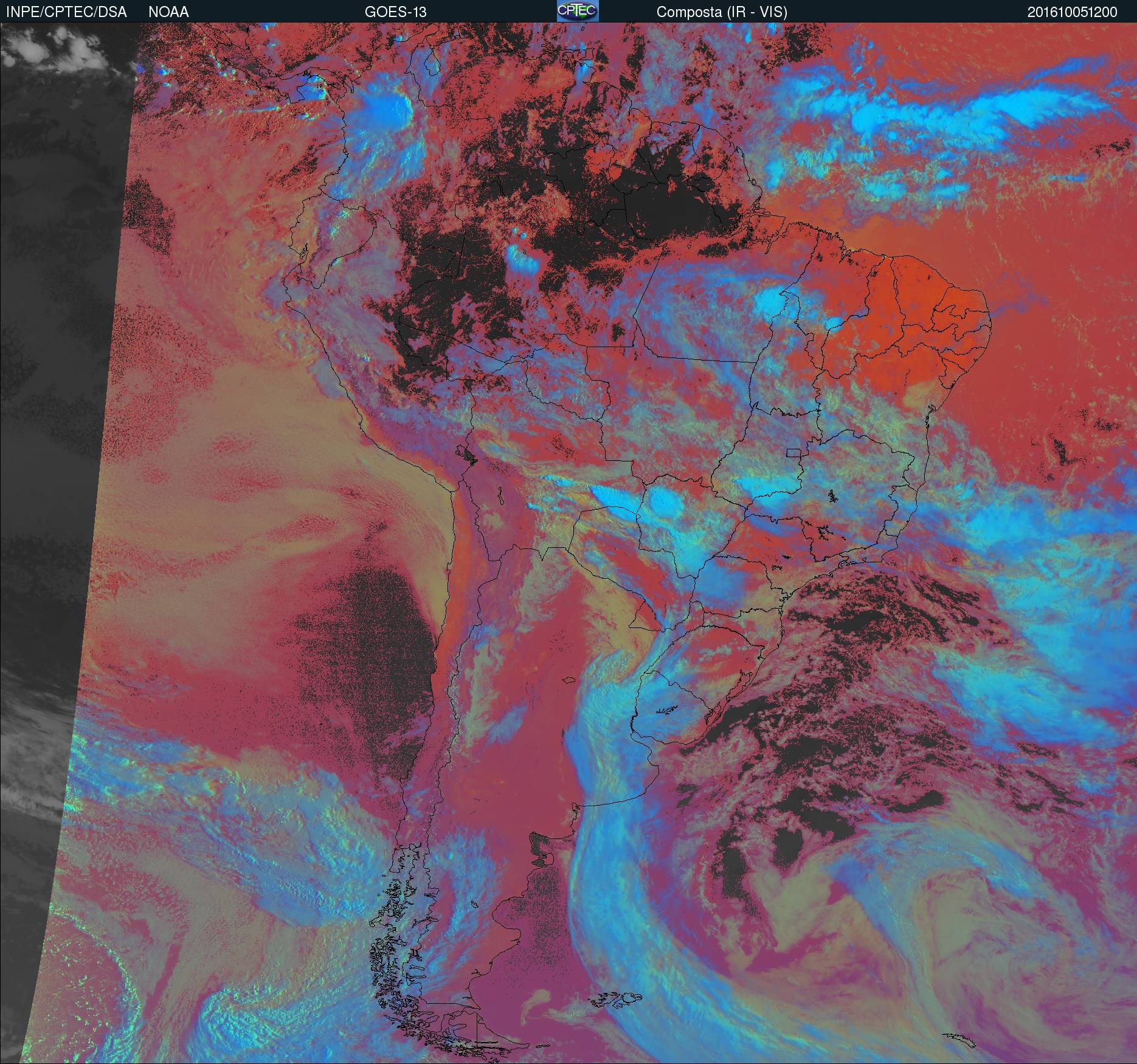
Task: Click the NOAA label in the header
Action: pos(168,12)
